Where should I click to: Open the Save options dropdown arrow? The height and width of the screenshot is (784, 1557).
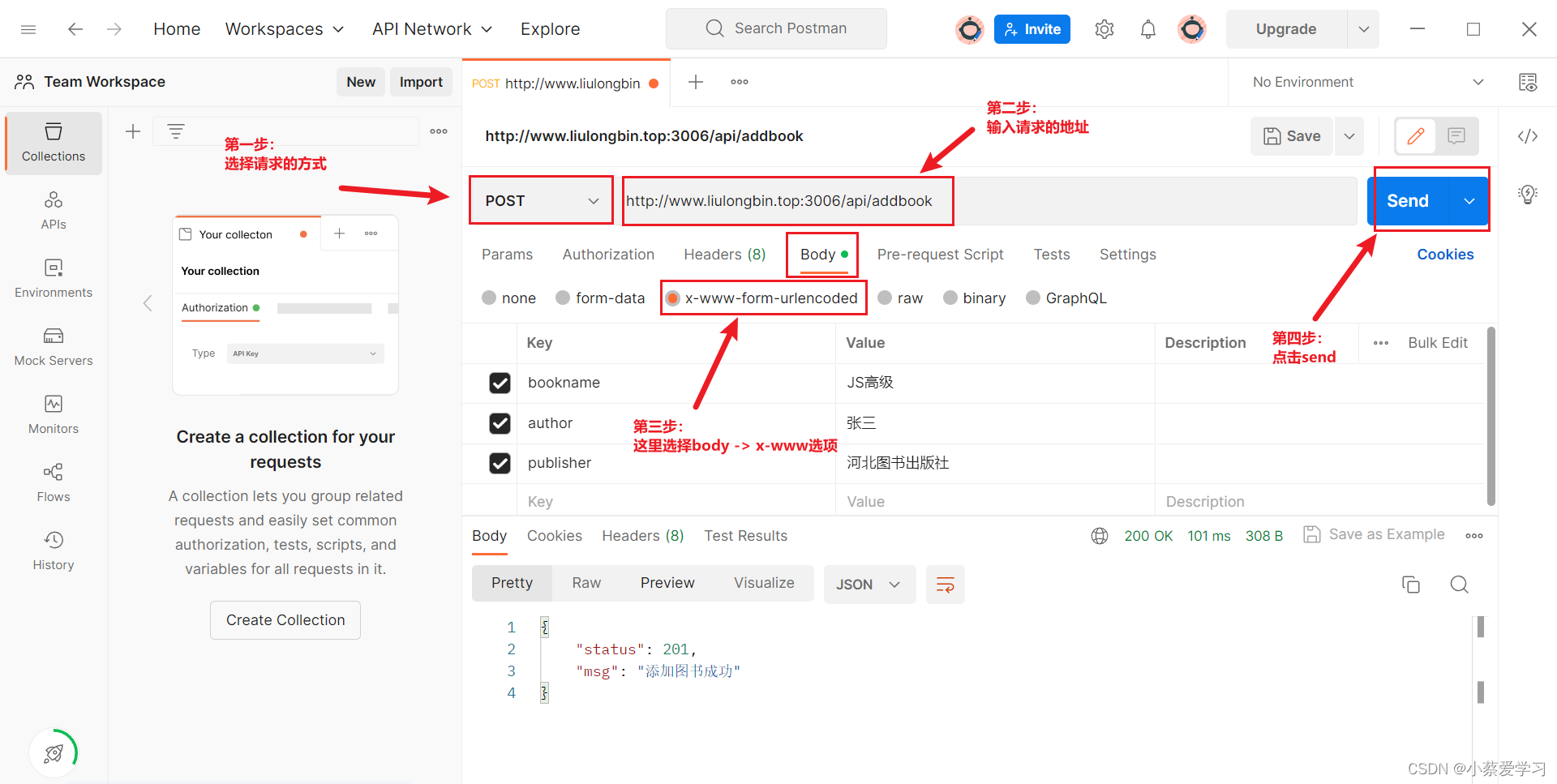[1349, 136]
